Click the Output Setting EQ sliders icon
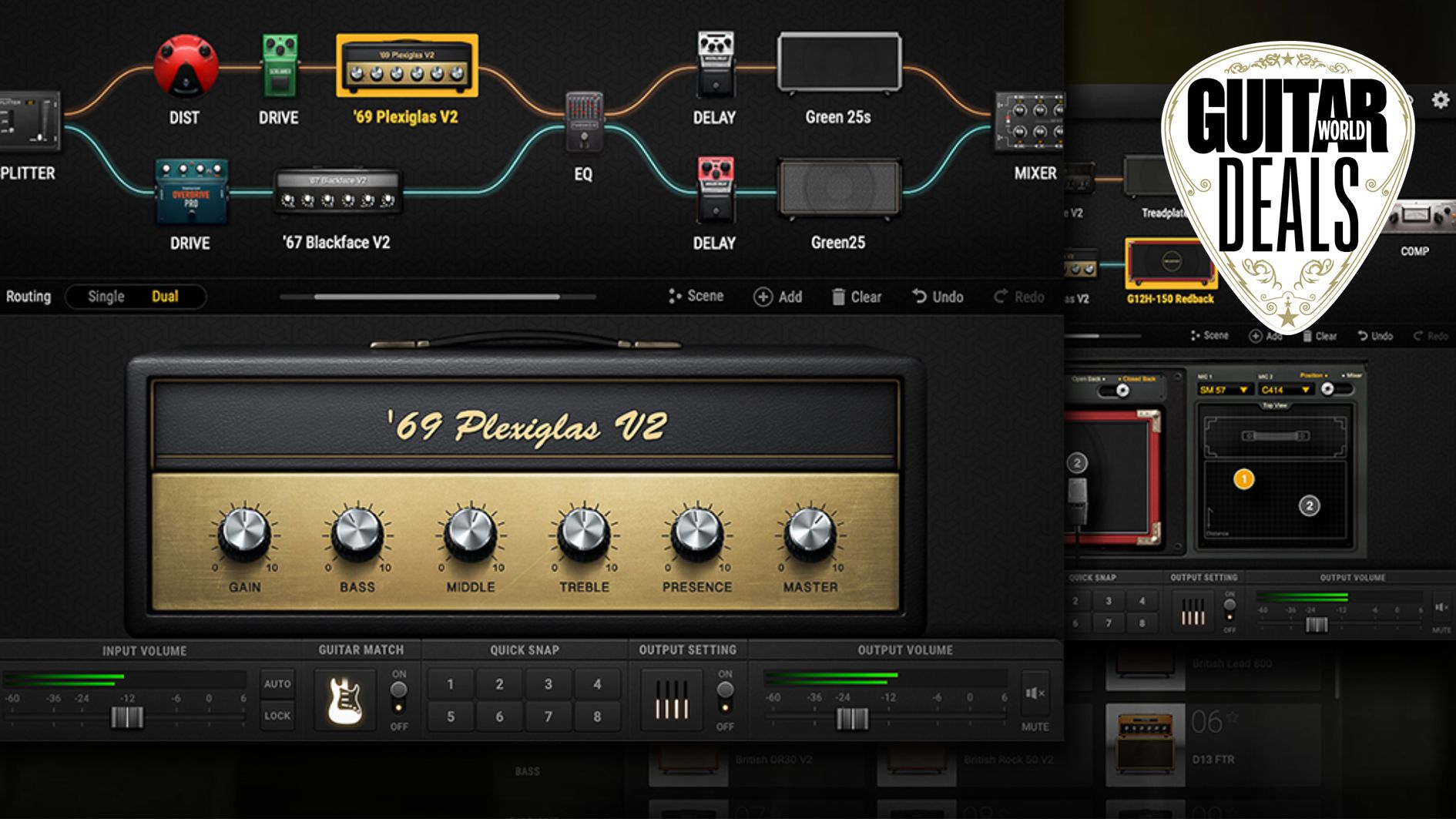The height and width of the screenshot is (819, 1456). [671, 699]
